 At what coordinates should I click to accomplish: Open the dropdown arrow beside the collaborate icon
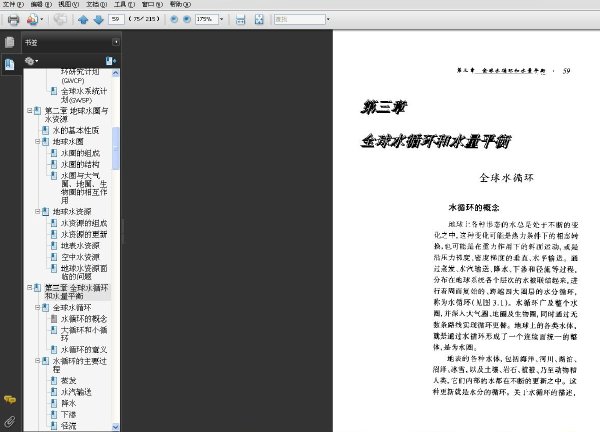point(42,19)
